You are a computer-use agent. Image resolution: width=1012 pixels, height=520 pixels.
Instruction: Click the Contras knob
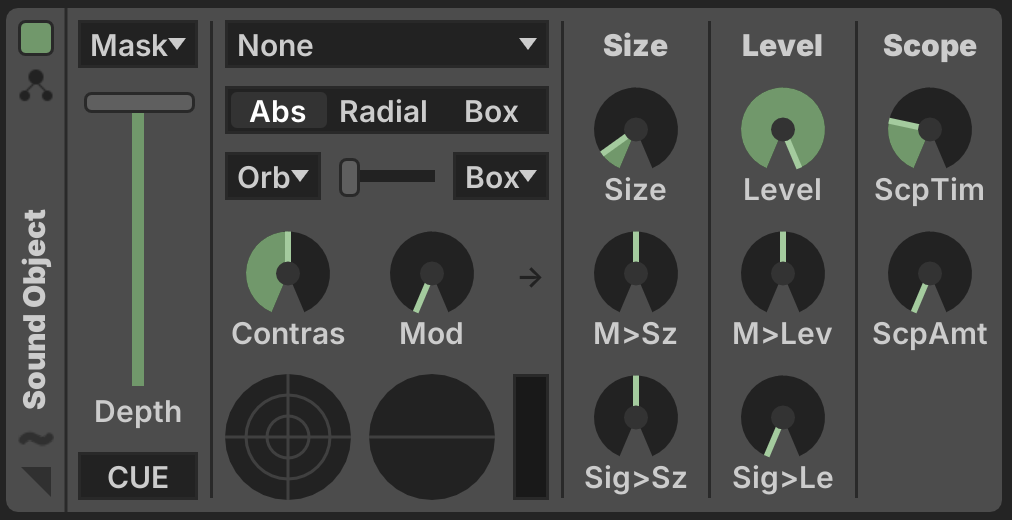(288, 272)
